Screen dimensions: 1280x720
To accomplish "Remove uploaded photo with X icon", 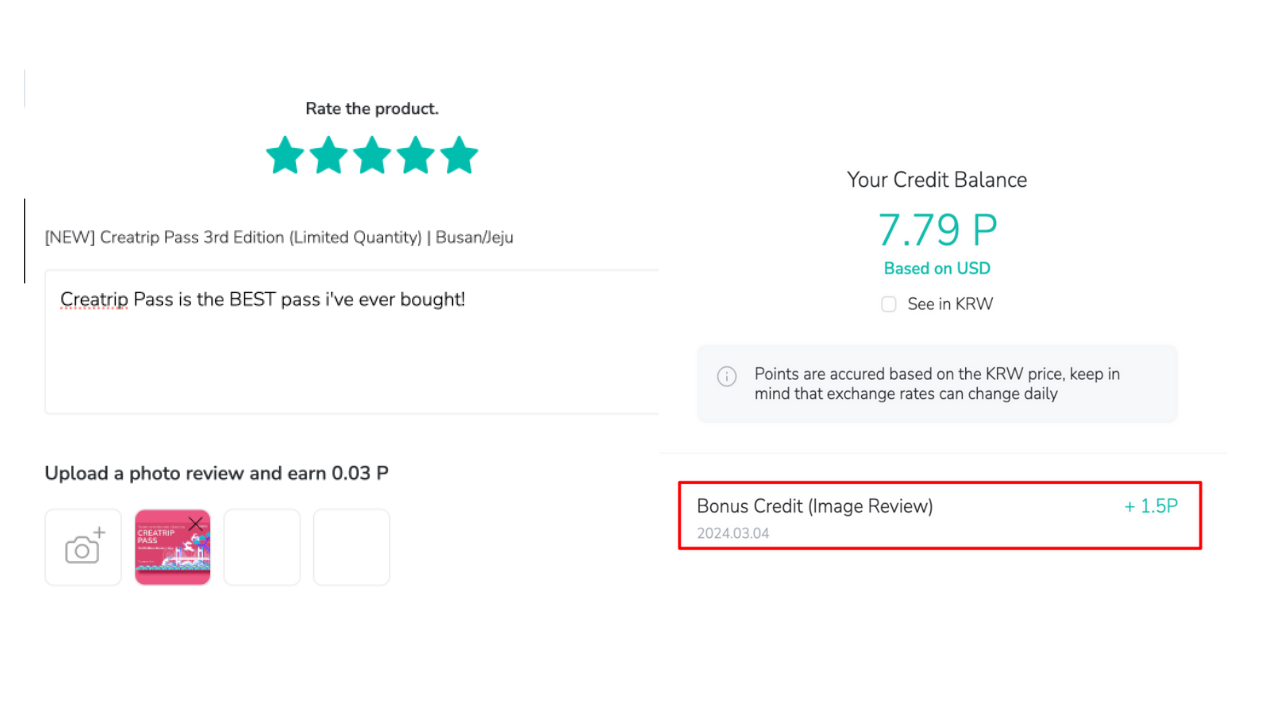I will pyautogui.click(x=195, y=523).
